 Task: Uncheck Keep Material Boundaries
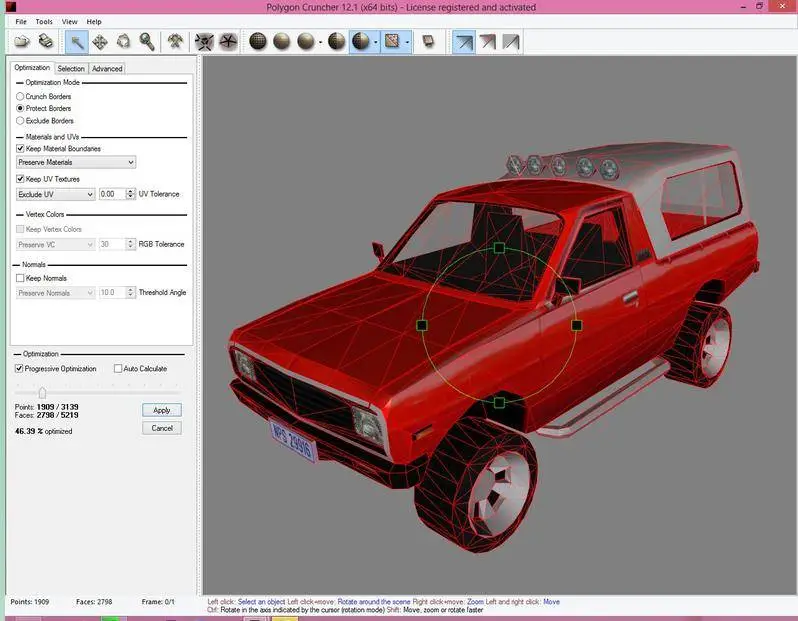(x=20, y=149)
